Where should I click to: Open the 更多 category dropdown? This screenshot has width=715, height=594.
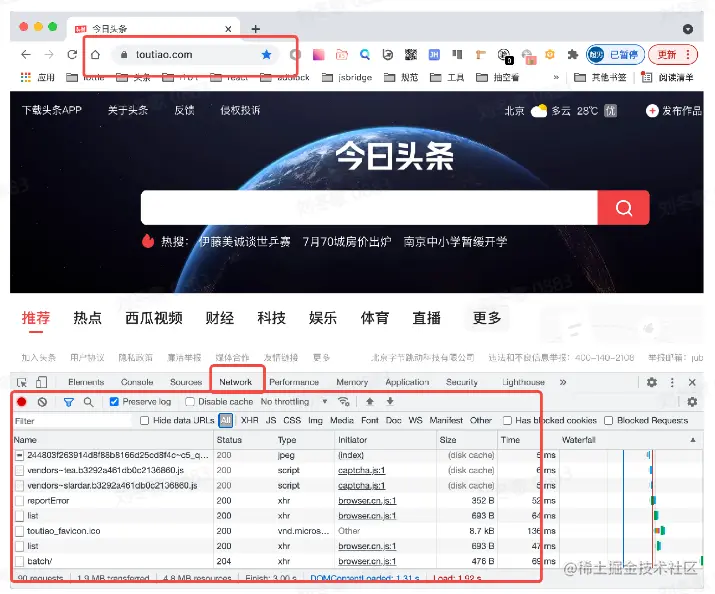(487, 318)
